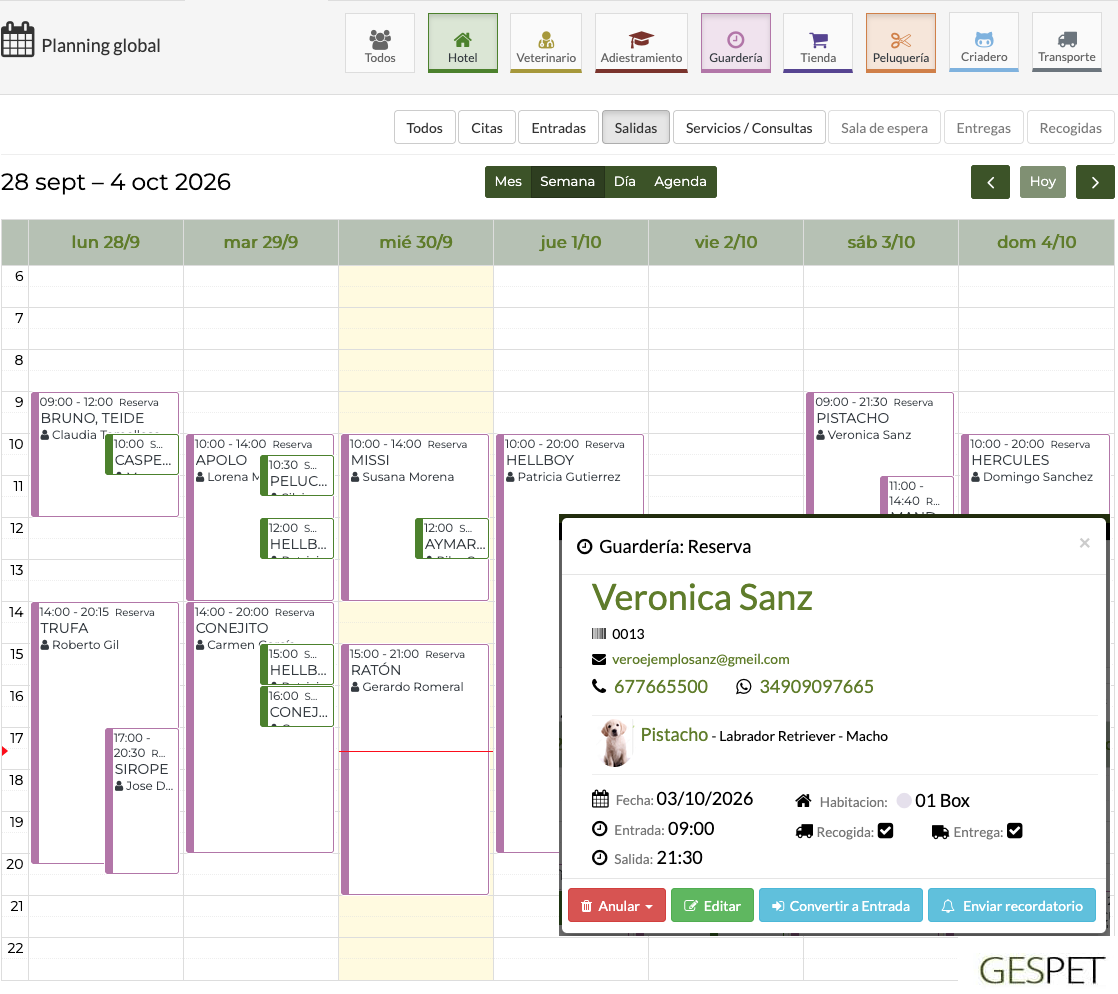Open the Transporte module
The width and height of the screenshot is (1118, 994).
[x=1067, y=43]
